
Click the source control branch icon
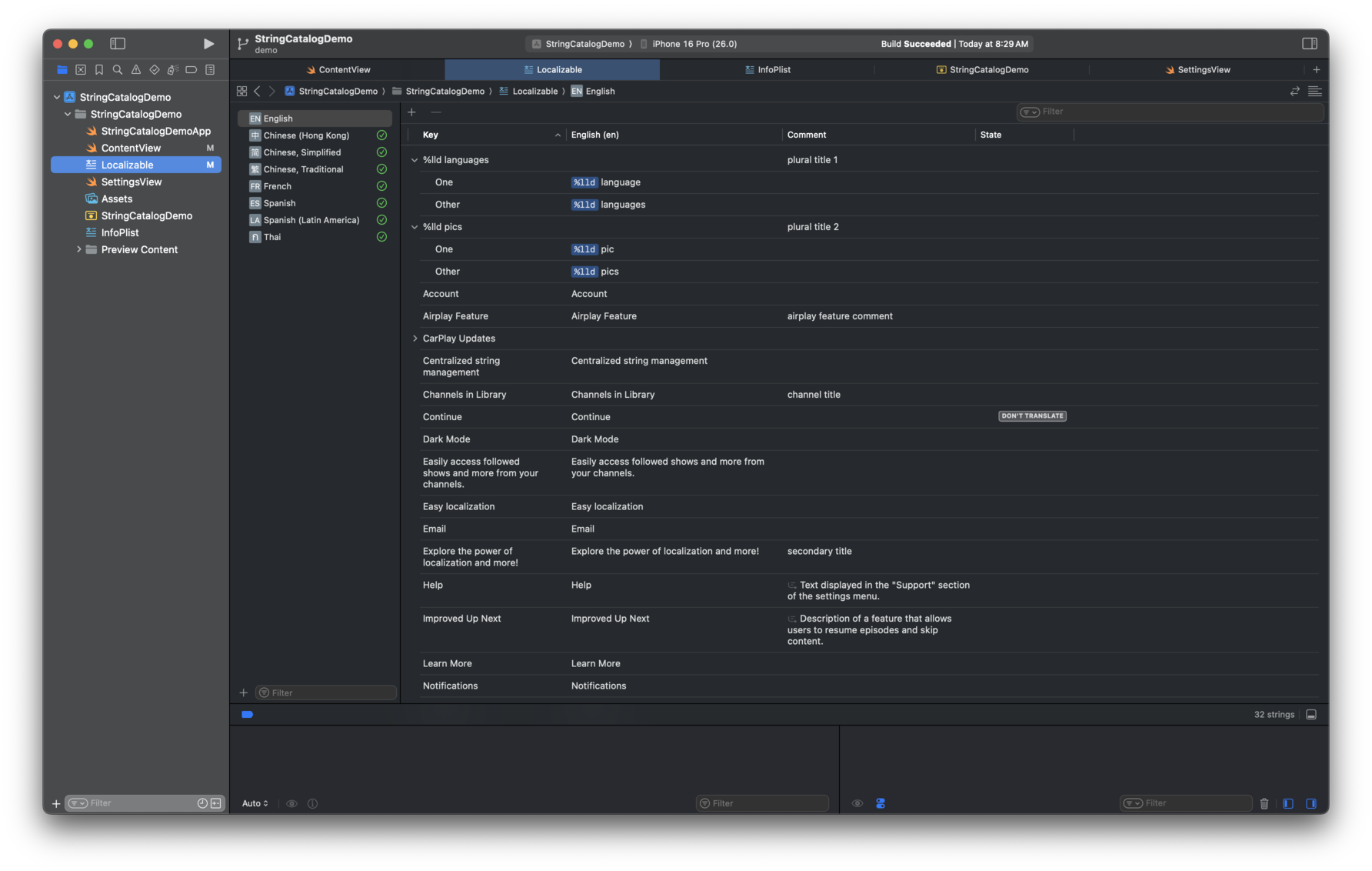coord(243,44)
